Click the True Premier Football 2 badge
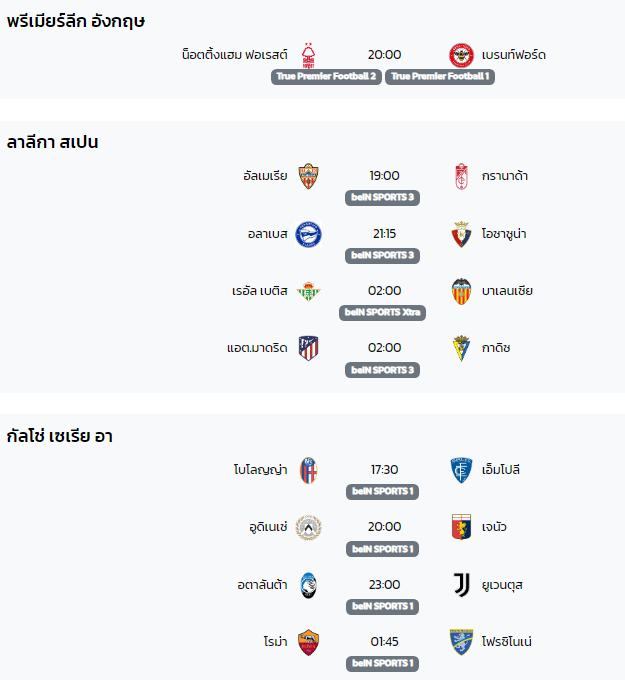This screenshot has height=680, width=625. point(326,77)
